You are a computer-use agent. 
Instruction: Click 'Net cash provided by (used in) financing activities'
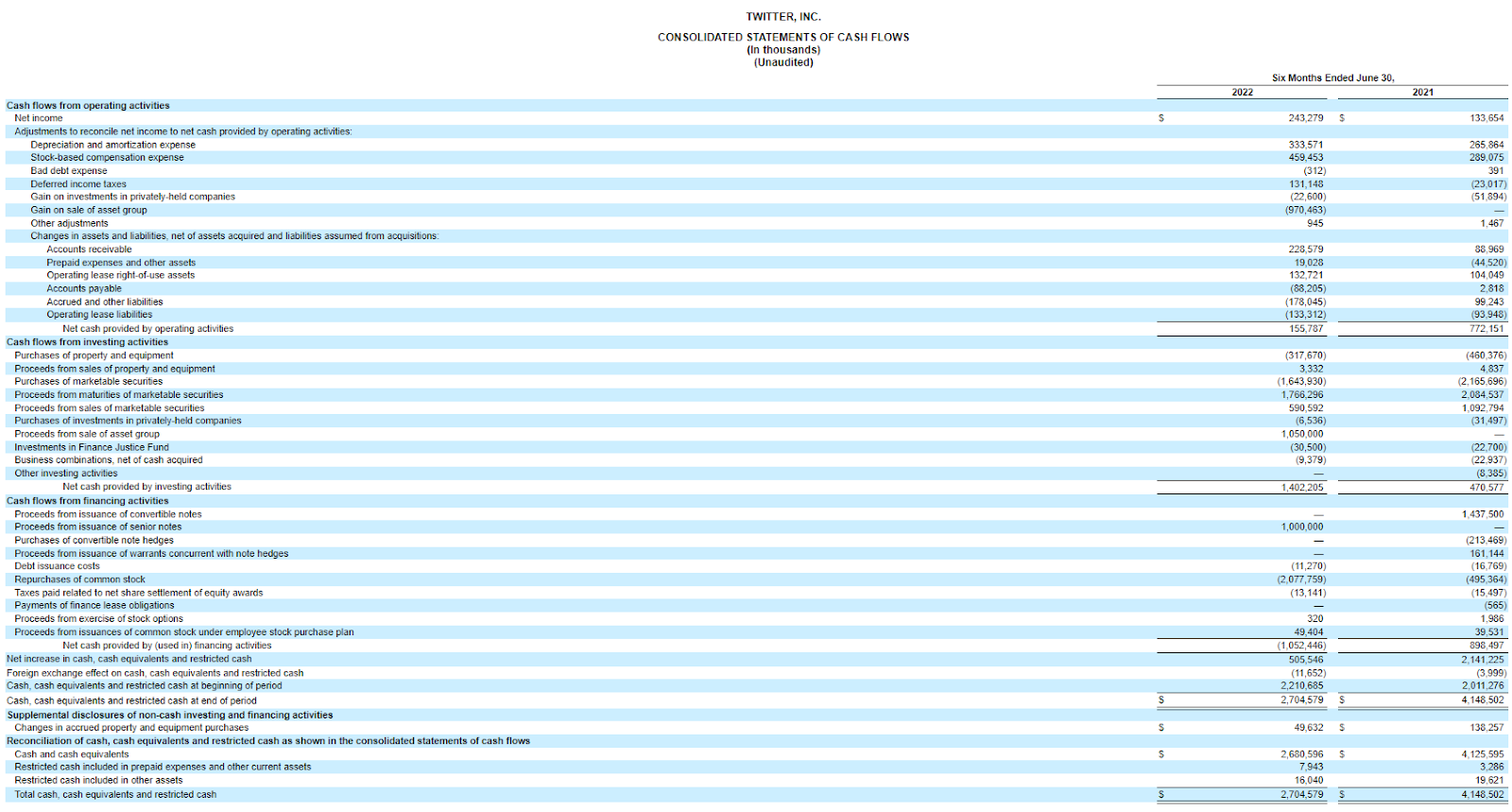click(x=167, y=646)
